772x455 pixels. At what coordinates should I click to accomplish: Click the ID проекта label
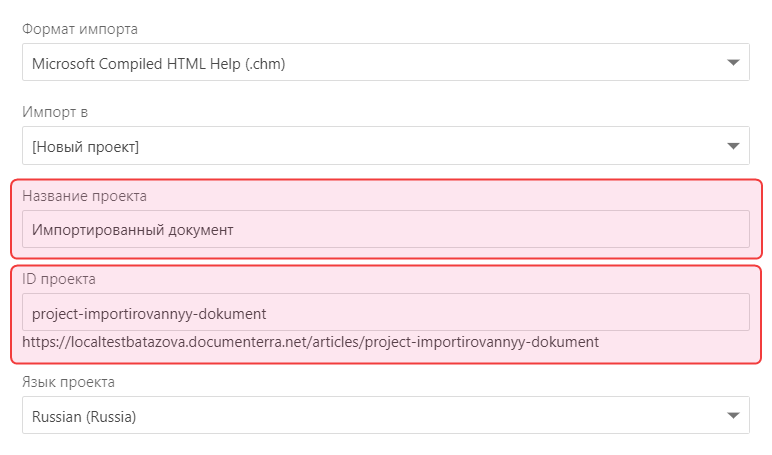click(x=59, y=278)
